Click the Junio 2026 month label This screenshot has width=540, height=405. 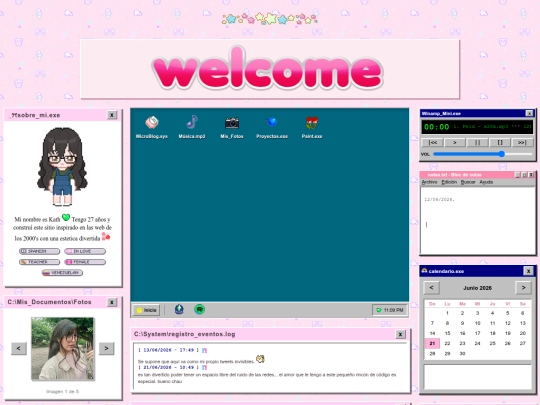click(477, 288)
